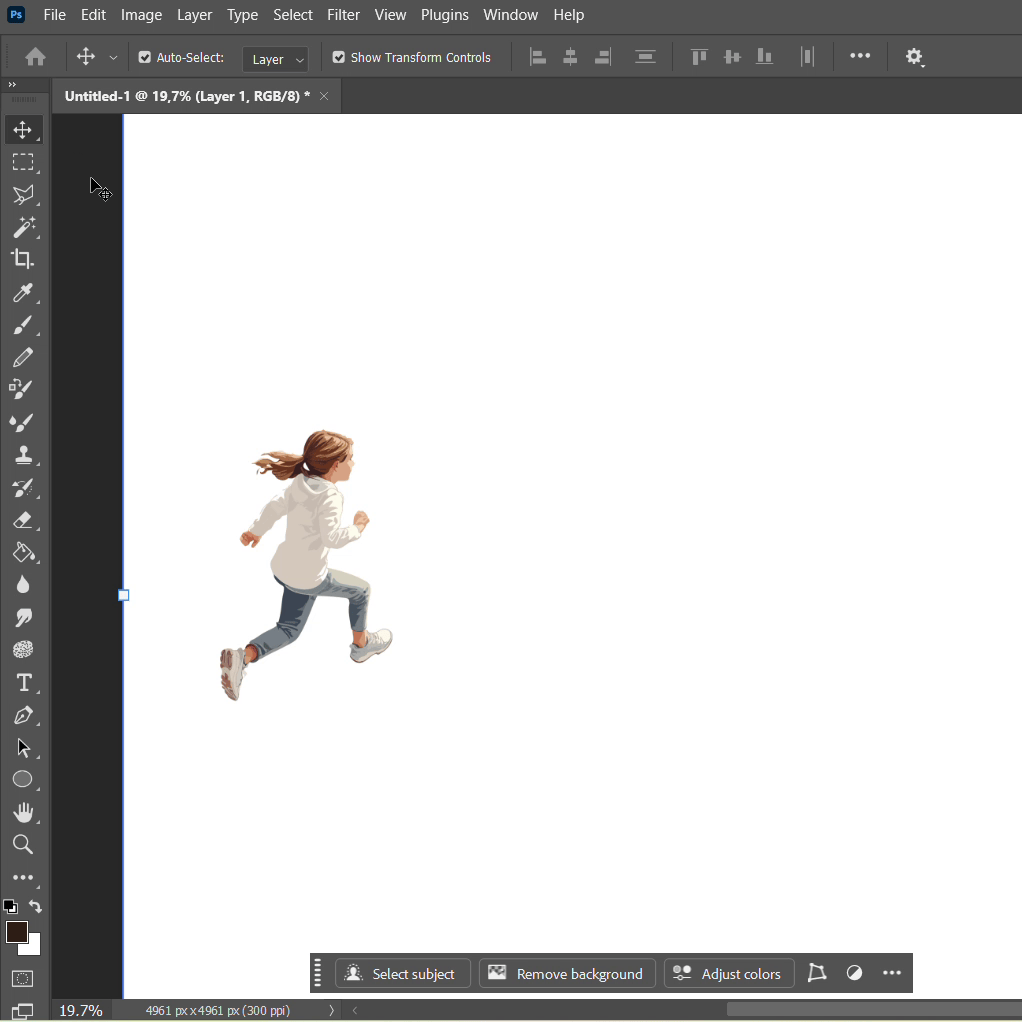Close the Untitled-1 document tab
The height and width of the screenshot is (1022, 1022).
point(324,96)
